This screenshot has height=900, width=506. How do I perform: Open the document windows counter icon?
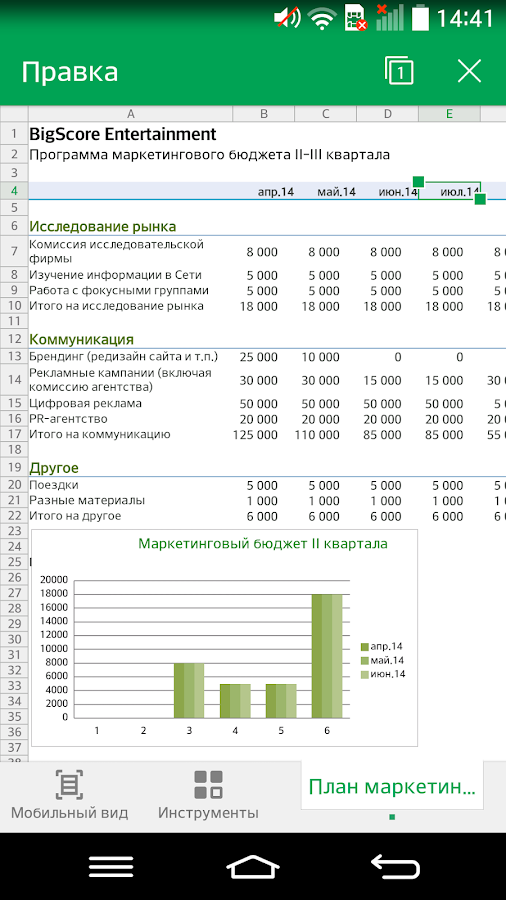[399, 72]
